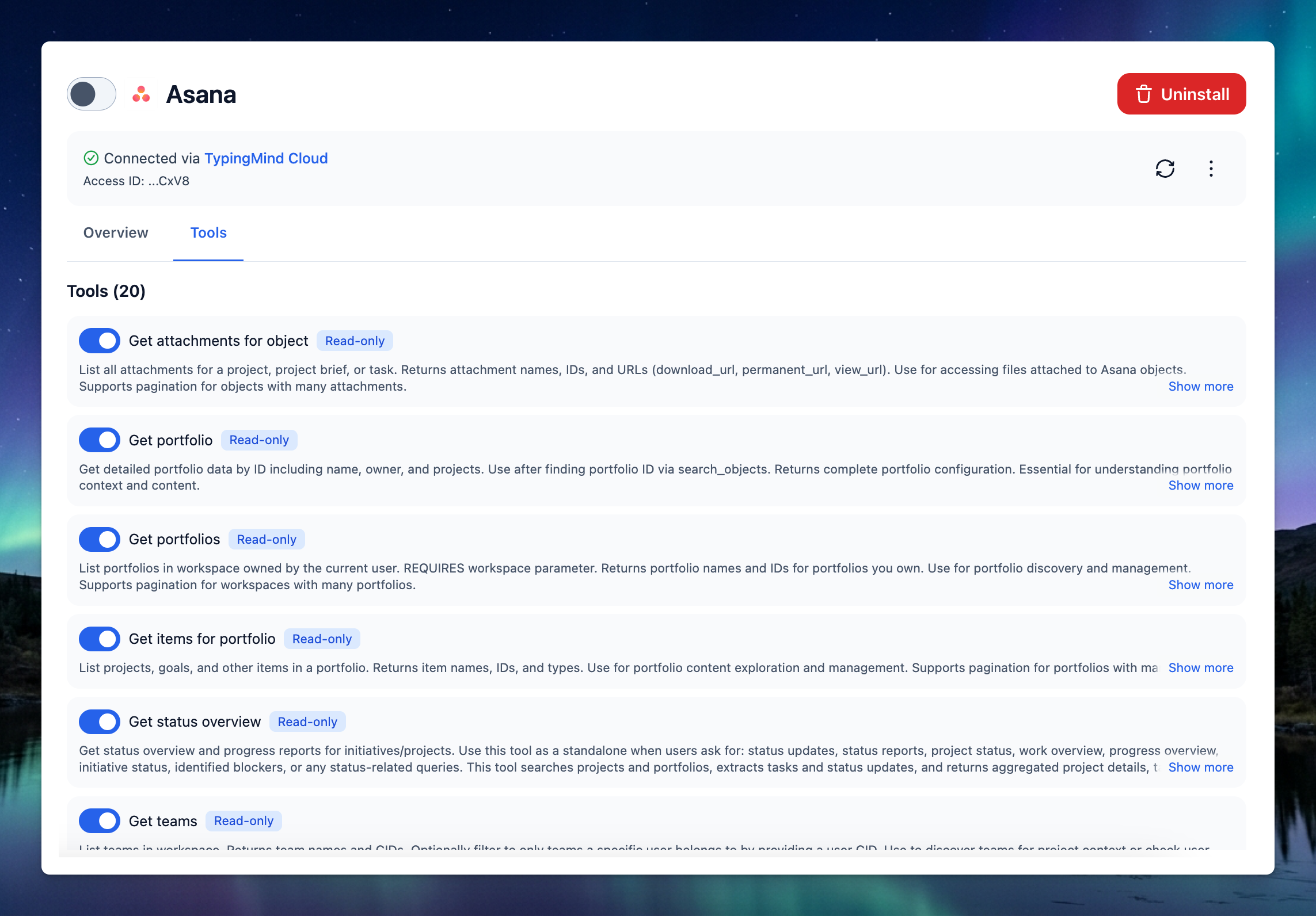The width and height of the screenshot is (1316, 916).
Task: Click Read-only badge beside Get teams
Action: click(244, 821)
